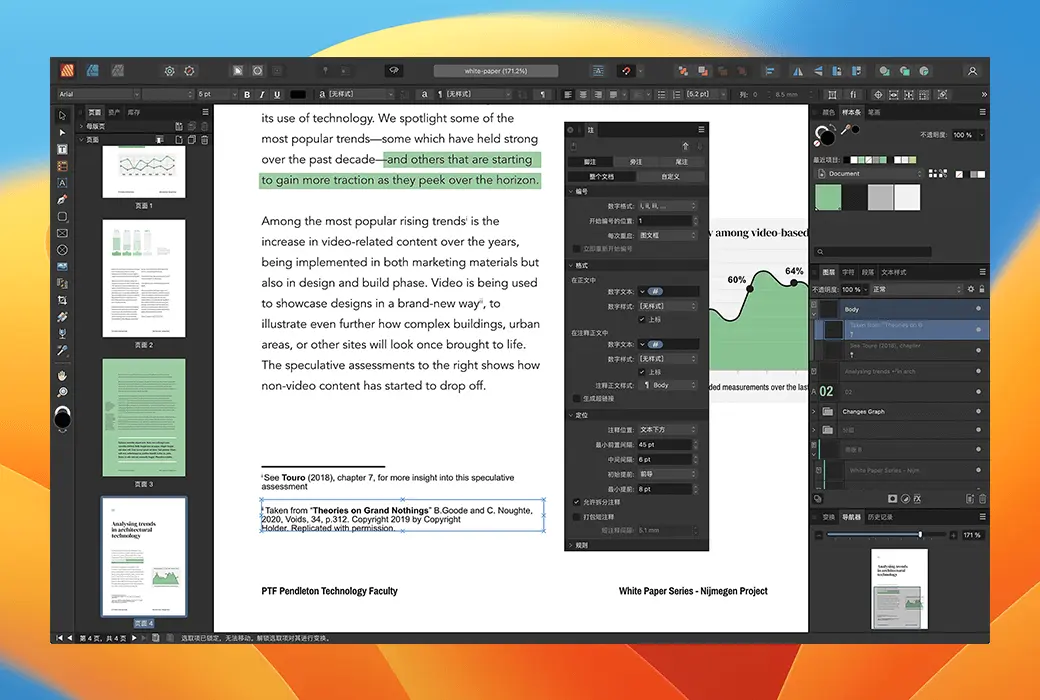Toggle the 生成超链接 checkbox
Screen dimensions: 1040x700
pos(576,398)
